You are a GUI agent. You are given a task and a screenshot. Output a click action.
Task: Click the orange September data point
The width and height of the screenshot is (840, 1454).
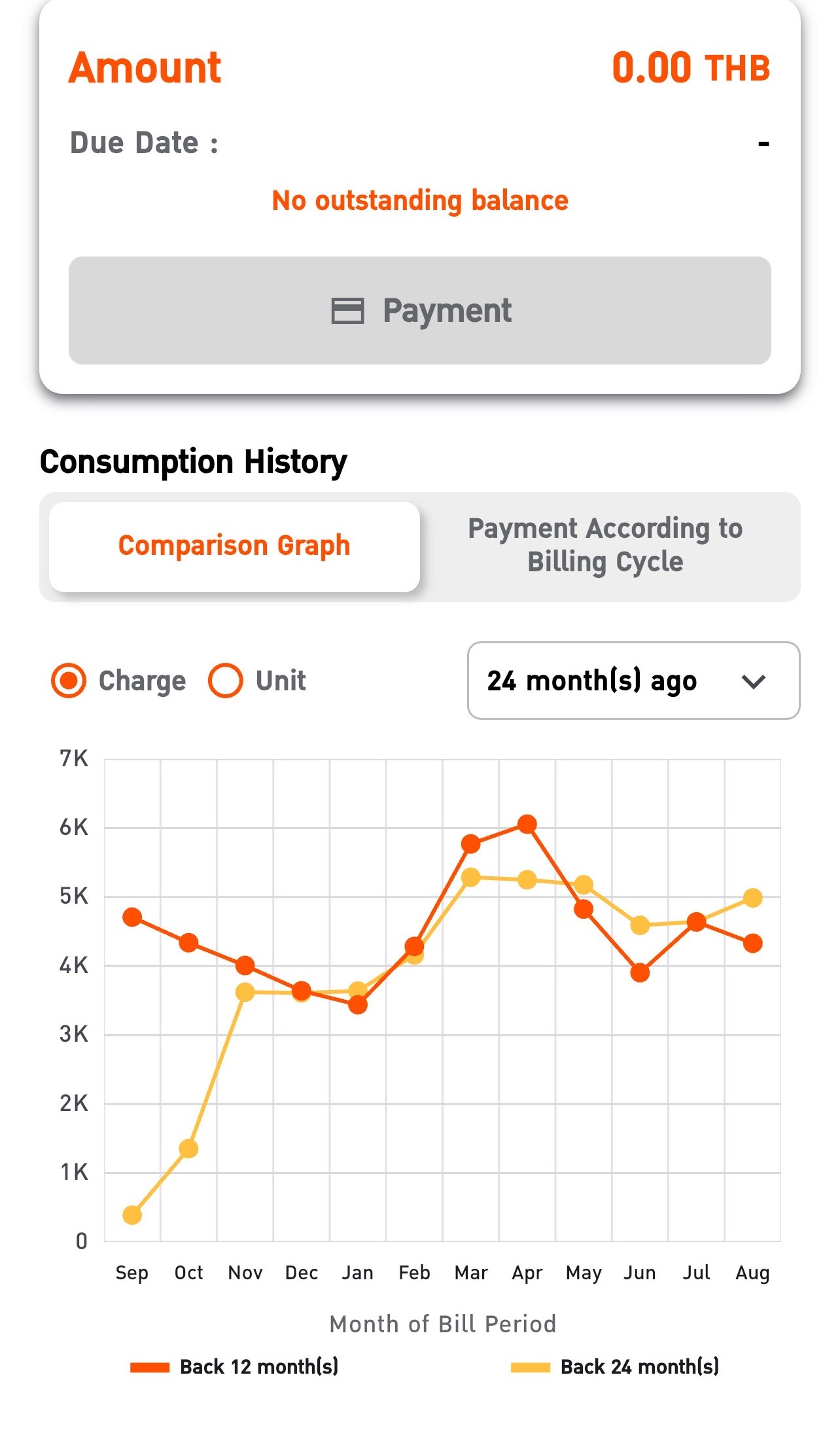(132, 917)
